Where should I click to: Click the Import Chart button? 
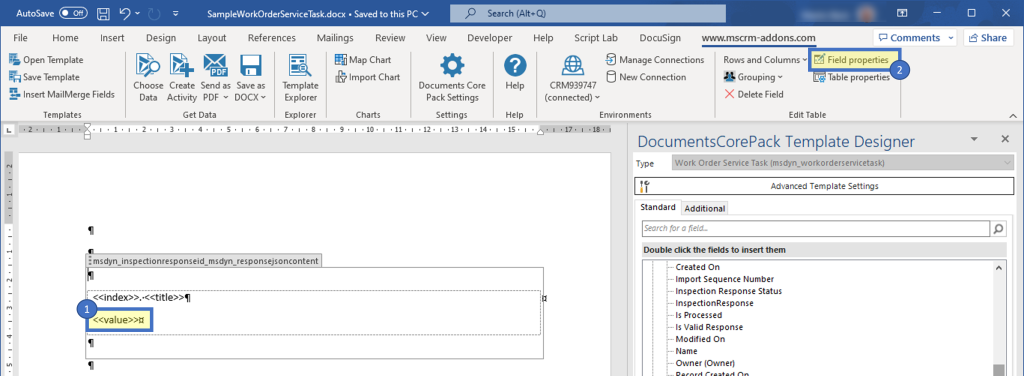tap(368, 77)
